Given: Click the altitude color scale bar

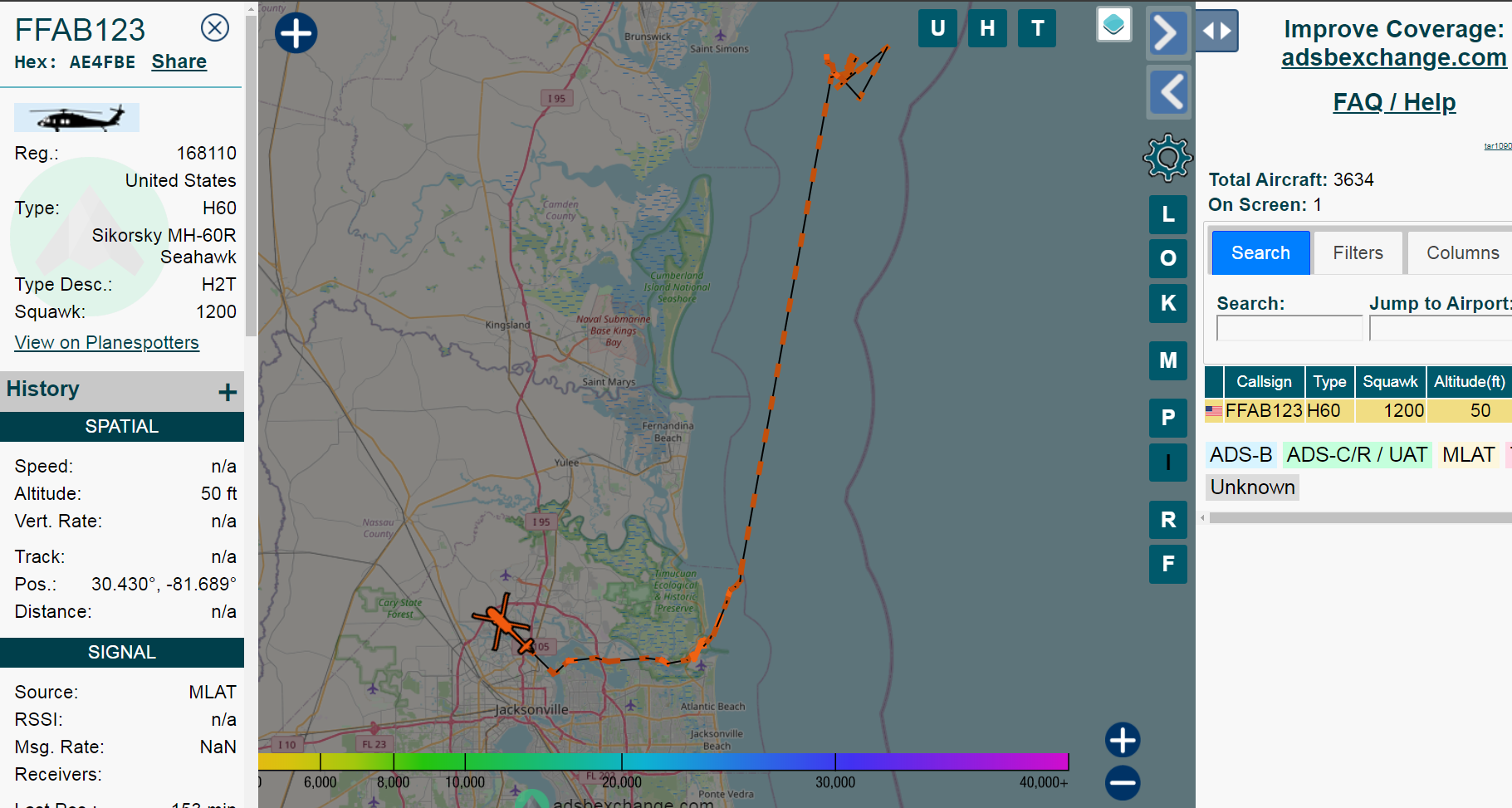Looking at the screenshot, I should (x=663, y=761).
